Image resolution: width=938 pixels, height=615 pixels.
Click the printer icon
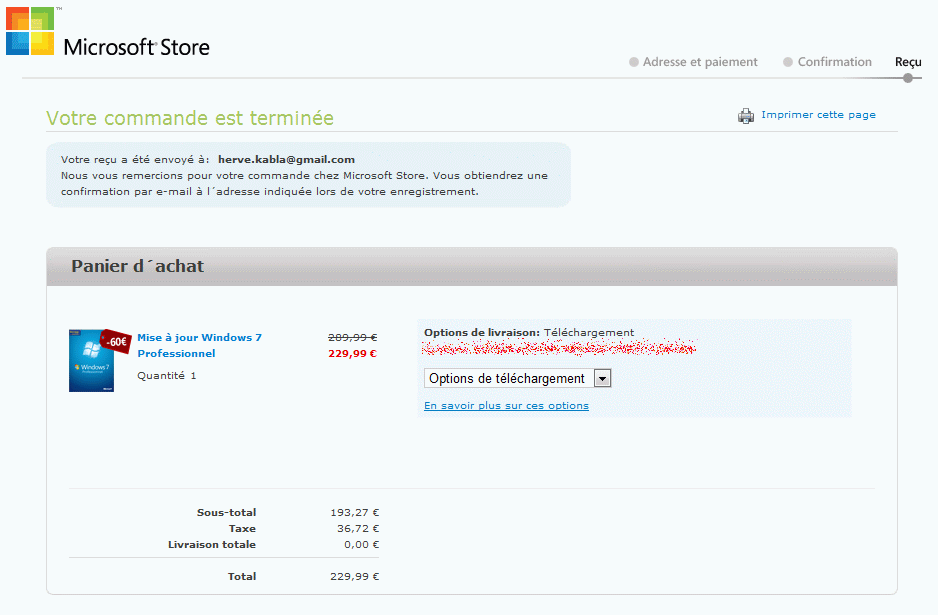(746, 115)
